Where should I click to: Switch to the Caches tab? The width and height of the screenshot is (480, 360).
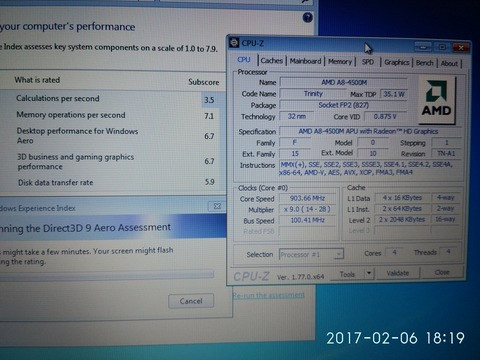click(x=272, y=61)
